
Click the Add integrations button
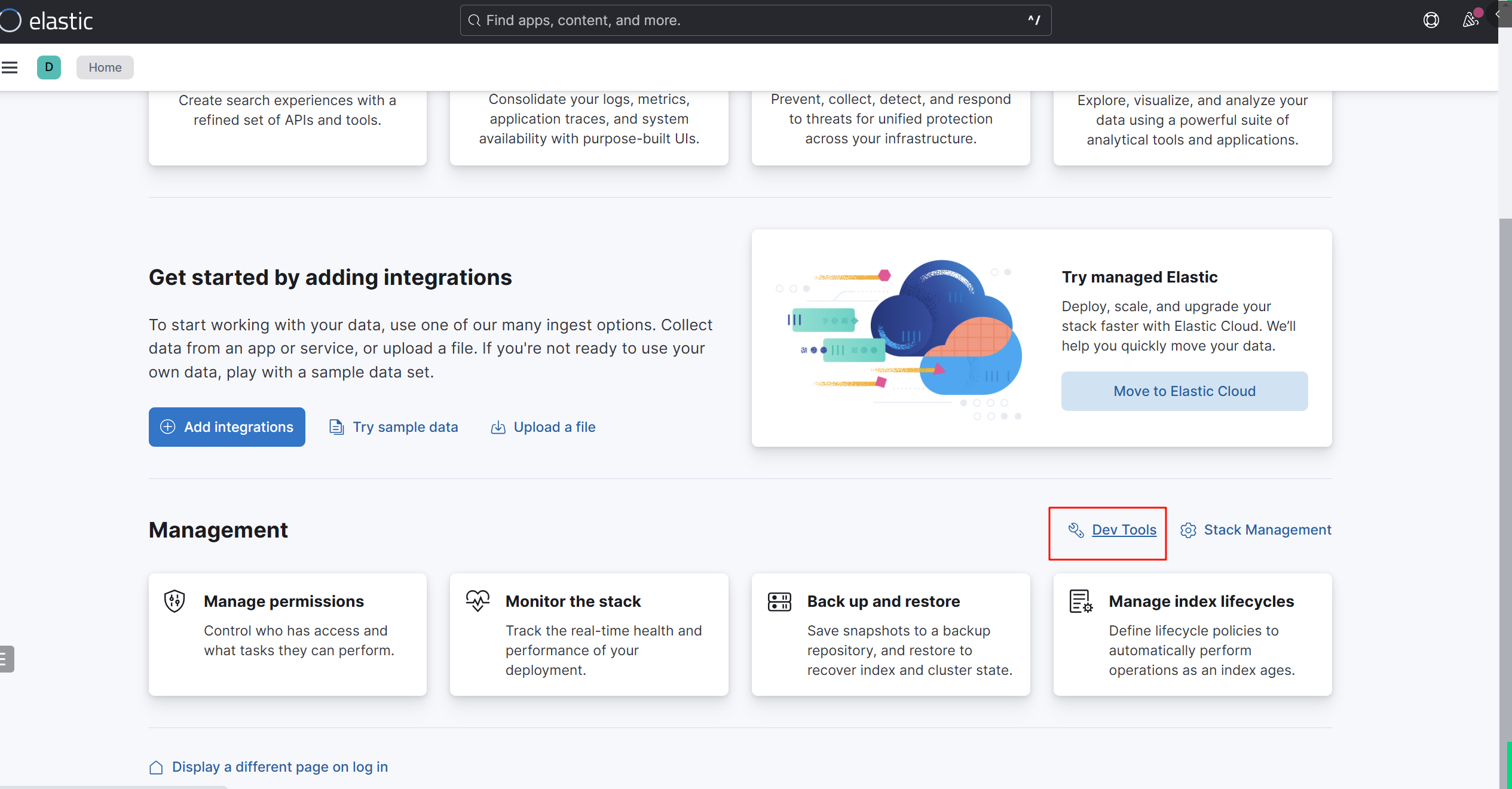tap(227, 427)
